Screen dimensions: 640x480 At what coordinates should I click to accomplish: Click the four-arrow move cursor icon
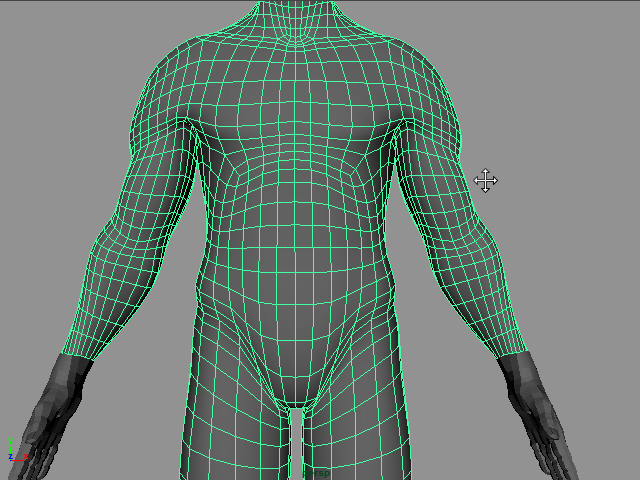point(486,181)
